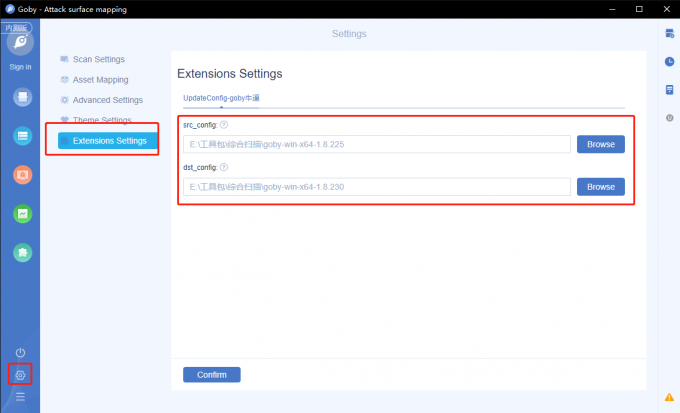
Task: Open the scan page sidebar icon
Action: click(x=23, y=97)
